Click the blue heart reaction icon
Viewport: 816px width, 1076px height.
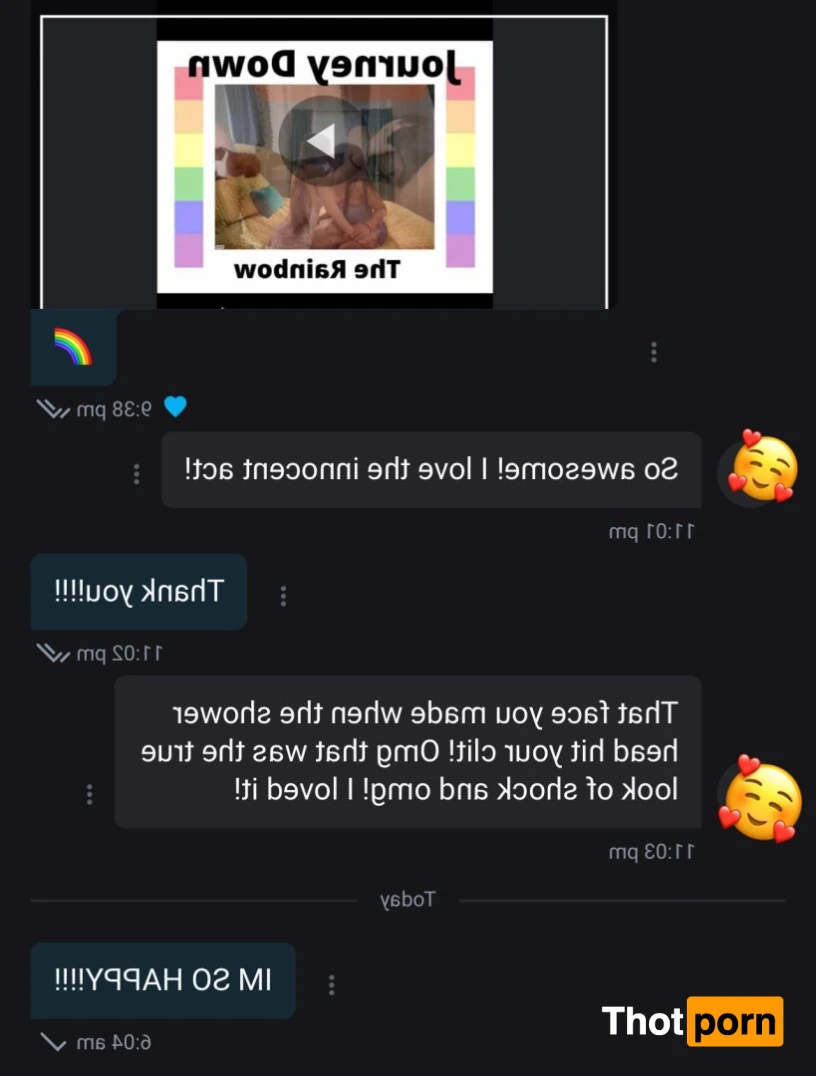(x=176, y=408)
